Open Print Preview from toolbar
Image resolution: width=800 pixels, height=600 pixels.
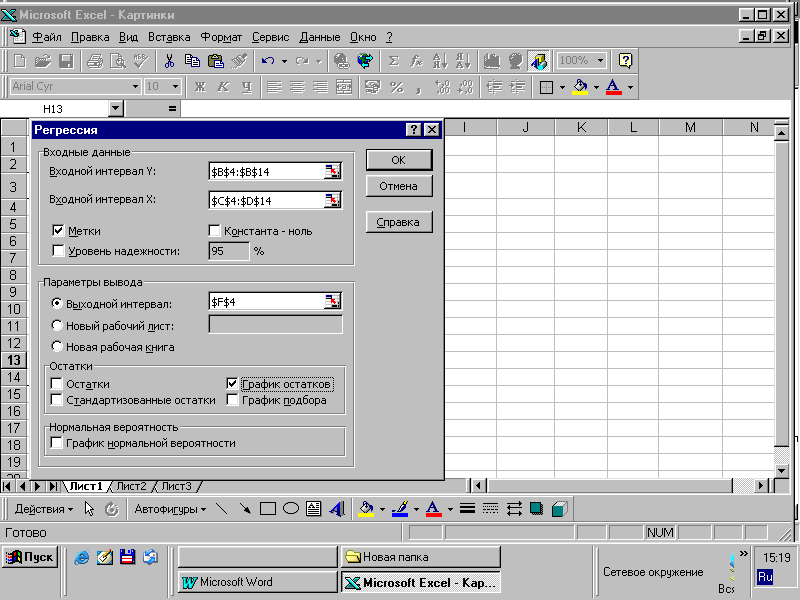[118, 61]
